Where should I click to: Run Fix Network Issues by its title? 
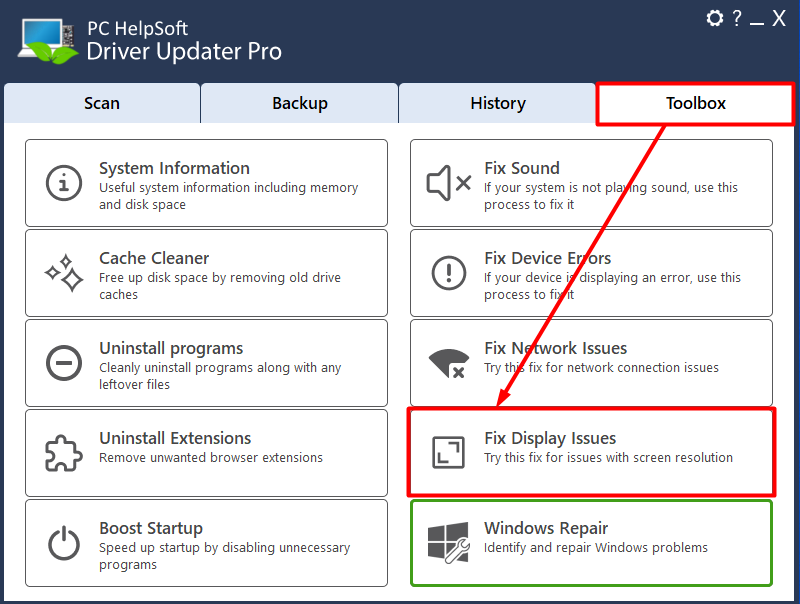(x=556, y=348)
